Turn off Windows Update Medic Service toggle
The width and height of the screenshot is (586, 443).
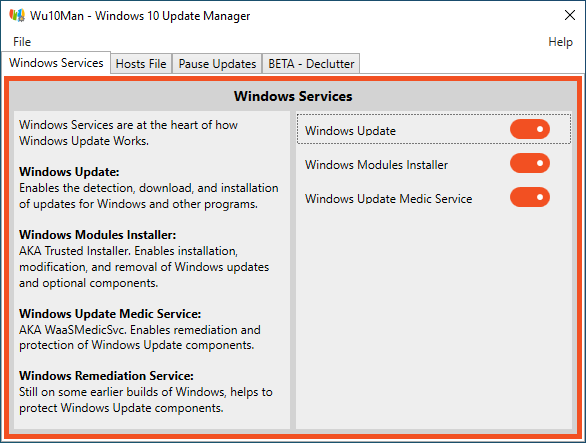tap(530, 197)
